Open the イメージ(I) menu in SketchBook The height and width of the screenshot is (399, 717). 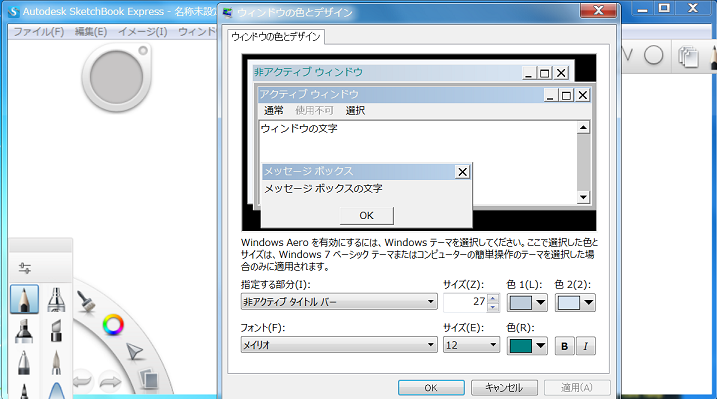click(x=143, y=32)
